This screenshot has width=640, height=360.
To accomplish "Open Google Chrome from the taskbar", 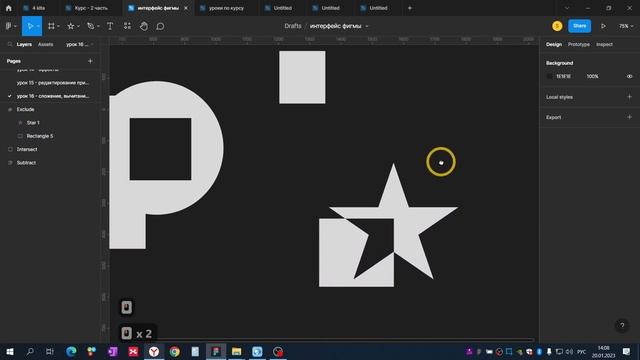I will (175, 351).
